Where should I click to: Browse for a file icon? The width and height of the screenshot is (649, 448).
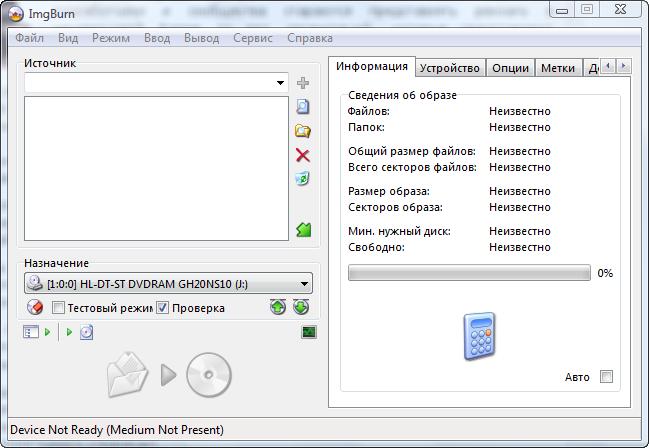click(303, 107)
